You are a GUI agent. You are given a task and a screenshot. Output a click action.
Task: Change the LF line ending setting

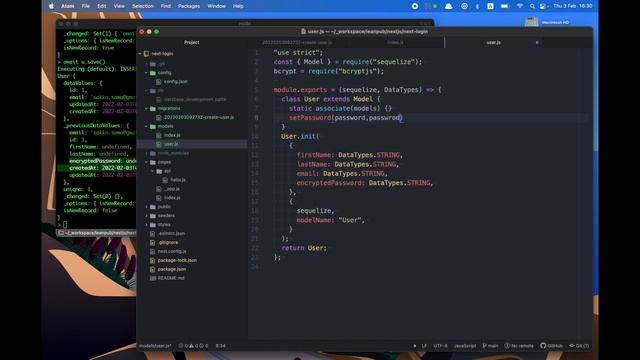(424, 346)
